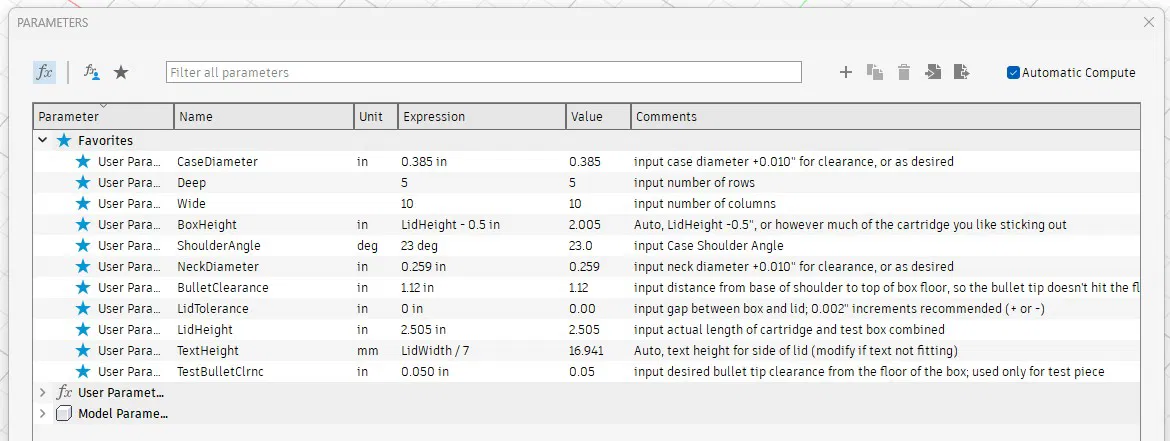Edit the 2.505 in expression
The height and width of the screenshot is (441, 1170).
point(424,329)
